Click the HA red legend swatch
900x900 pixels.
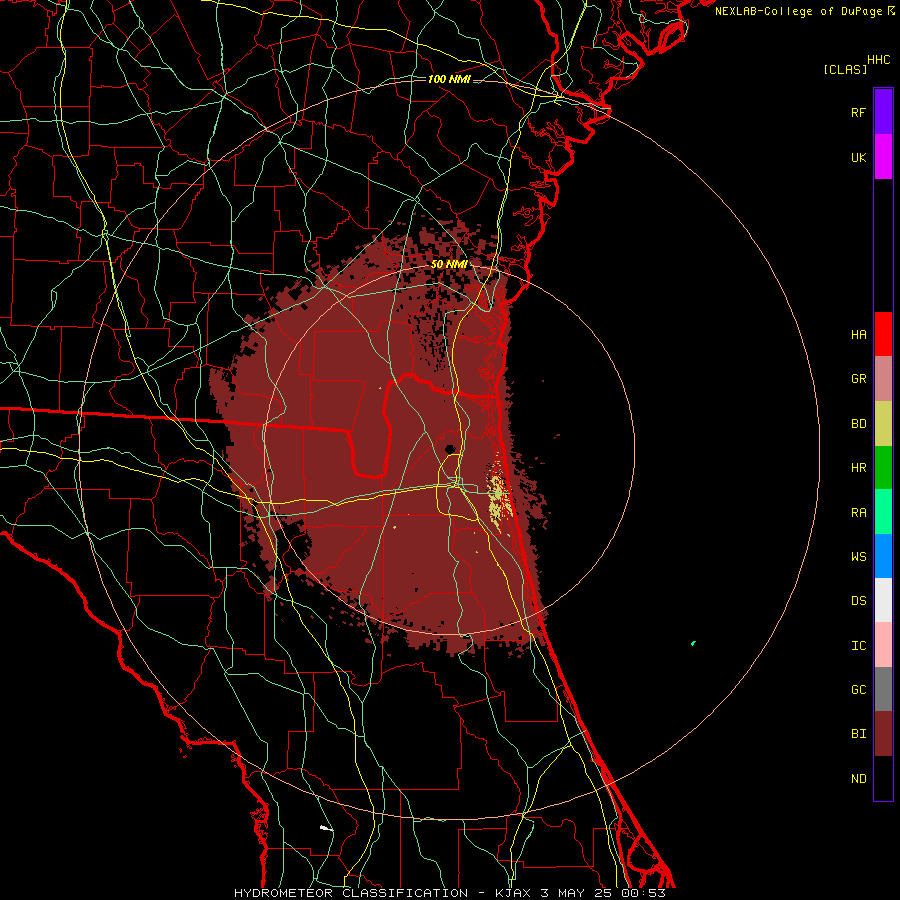click(x=883, y=334)
